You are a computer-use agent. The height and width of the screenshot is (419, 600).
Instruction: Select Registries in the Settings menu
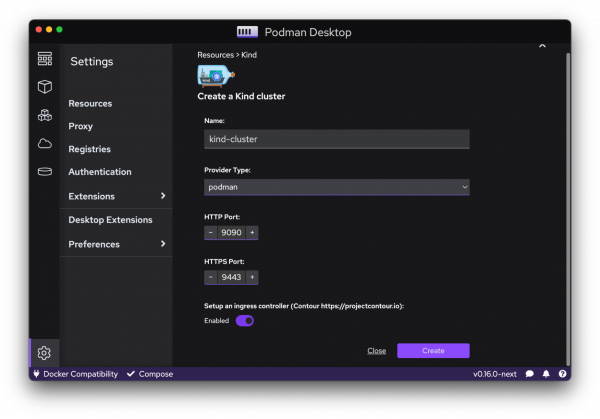click(x=89, y=149)
